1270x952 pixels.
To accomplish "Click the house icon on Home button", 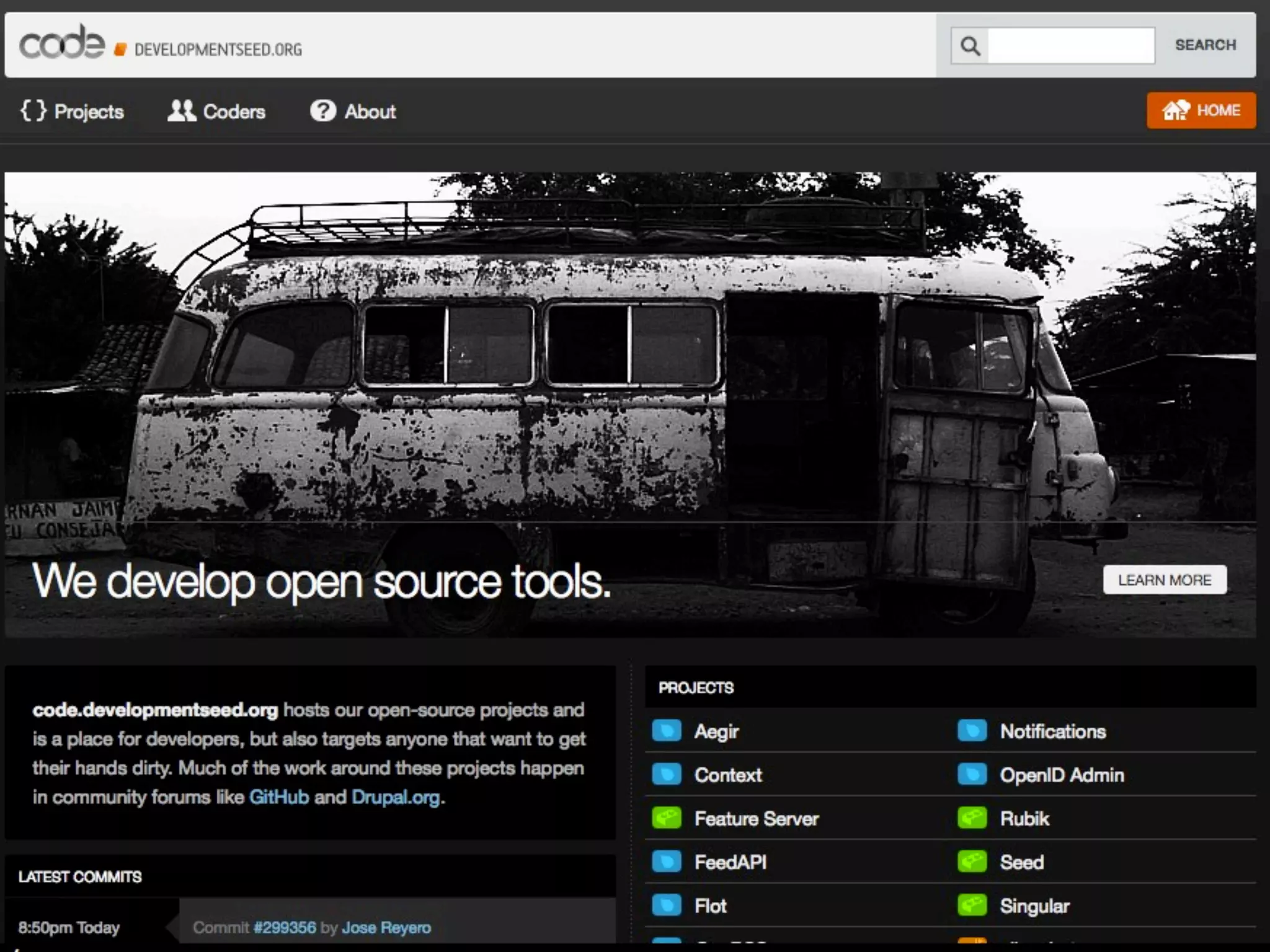I will point(1175,110).
